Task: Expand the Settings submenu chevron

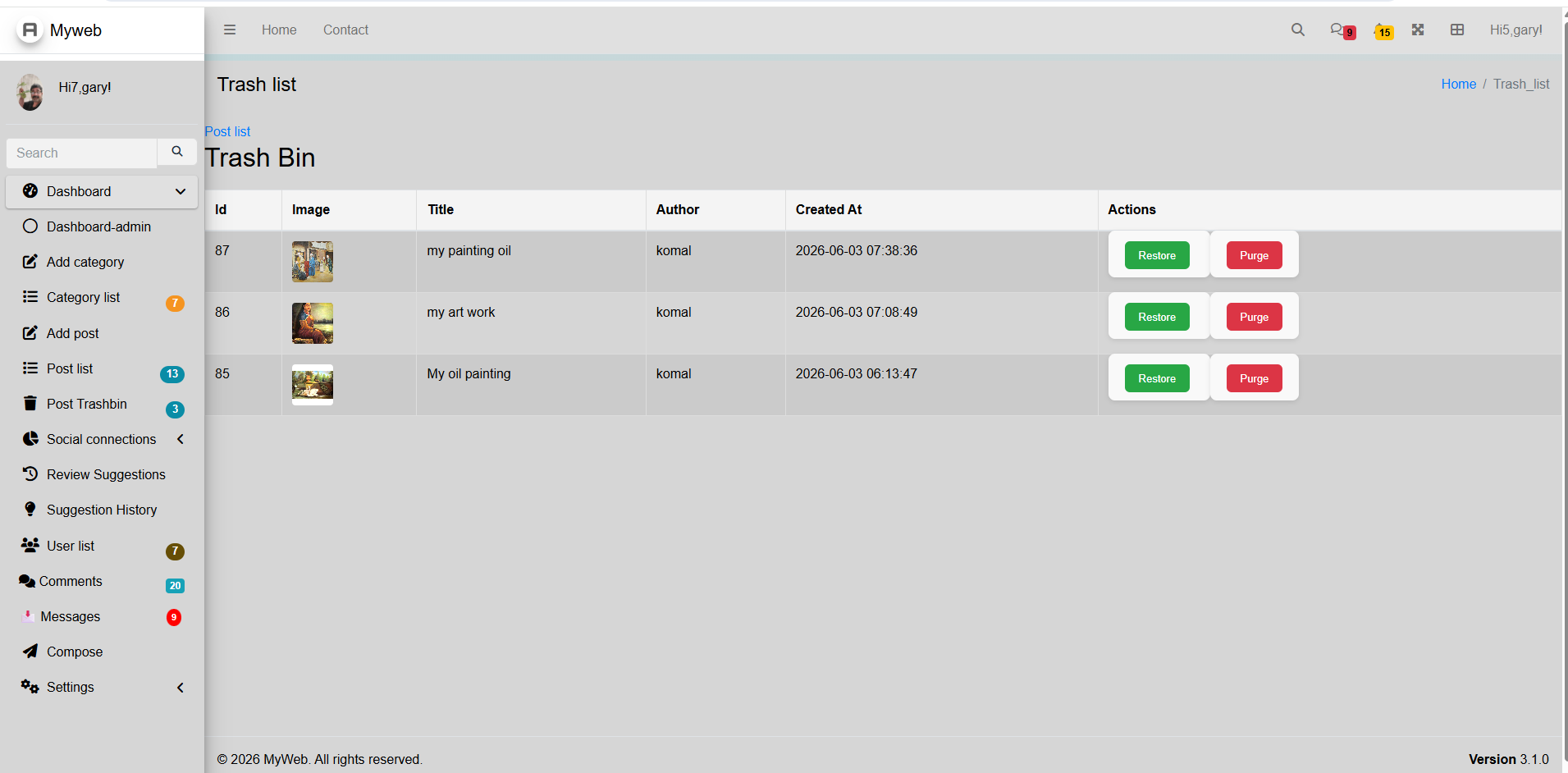Action: (x=181, y=688)
